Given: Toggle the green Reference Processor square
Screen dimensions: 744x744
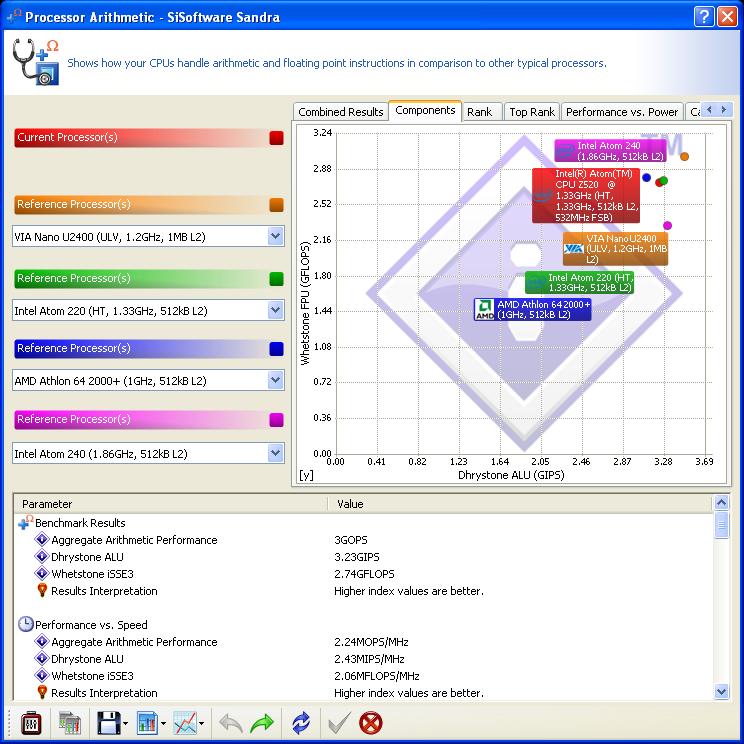Looking at the screenshot, I should [x=276, y=279].
